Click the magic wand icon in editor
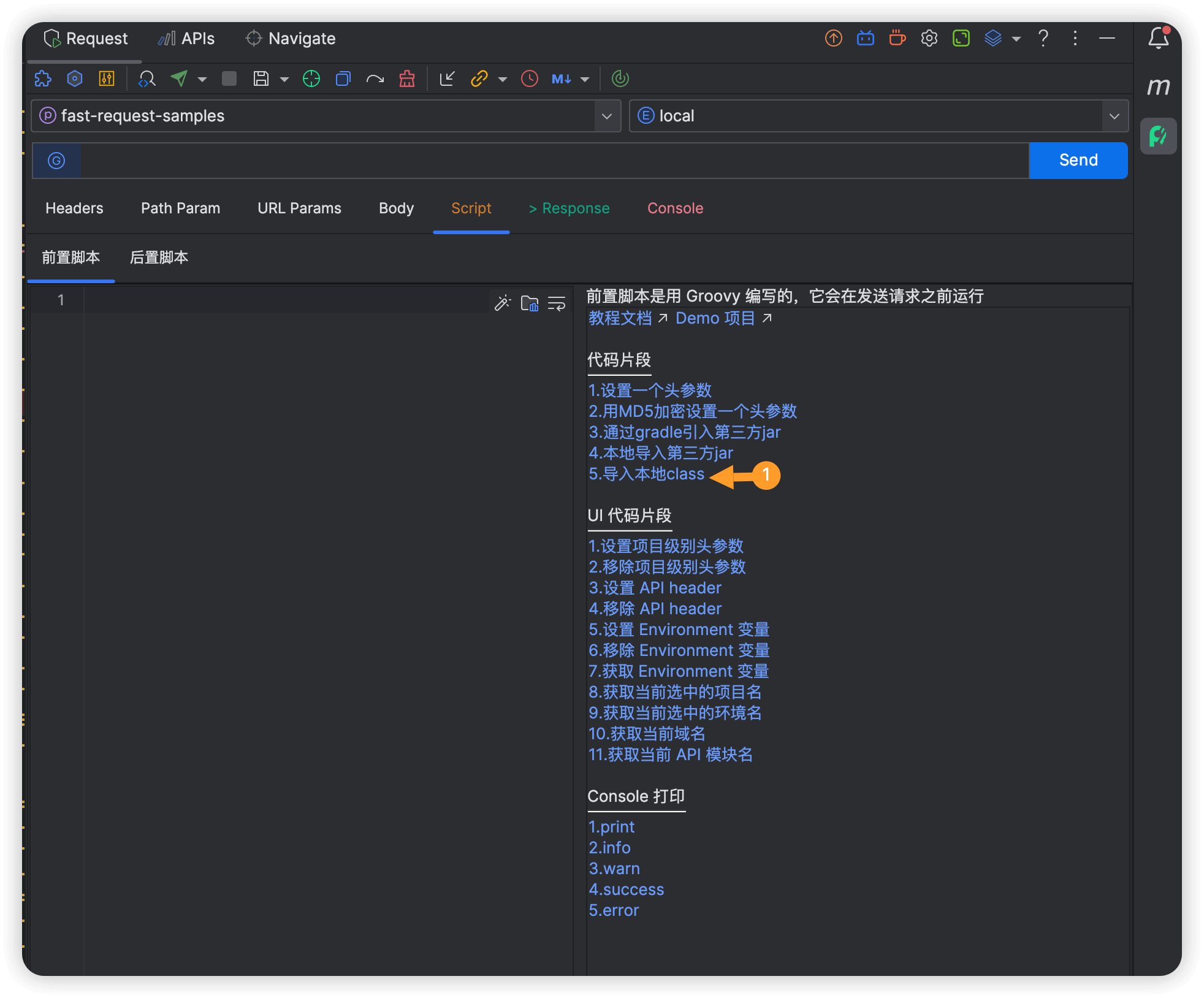1204x998 pixels. [x=503, y=303]
